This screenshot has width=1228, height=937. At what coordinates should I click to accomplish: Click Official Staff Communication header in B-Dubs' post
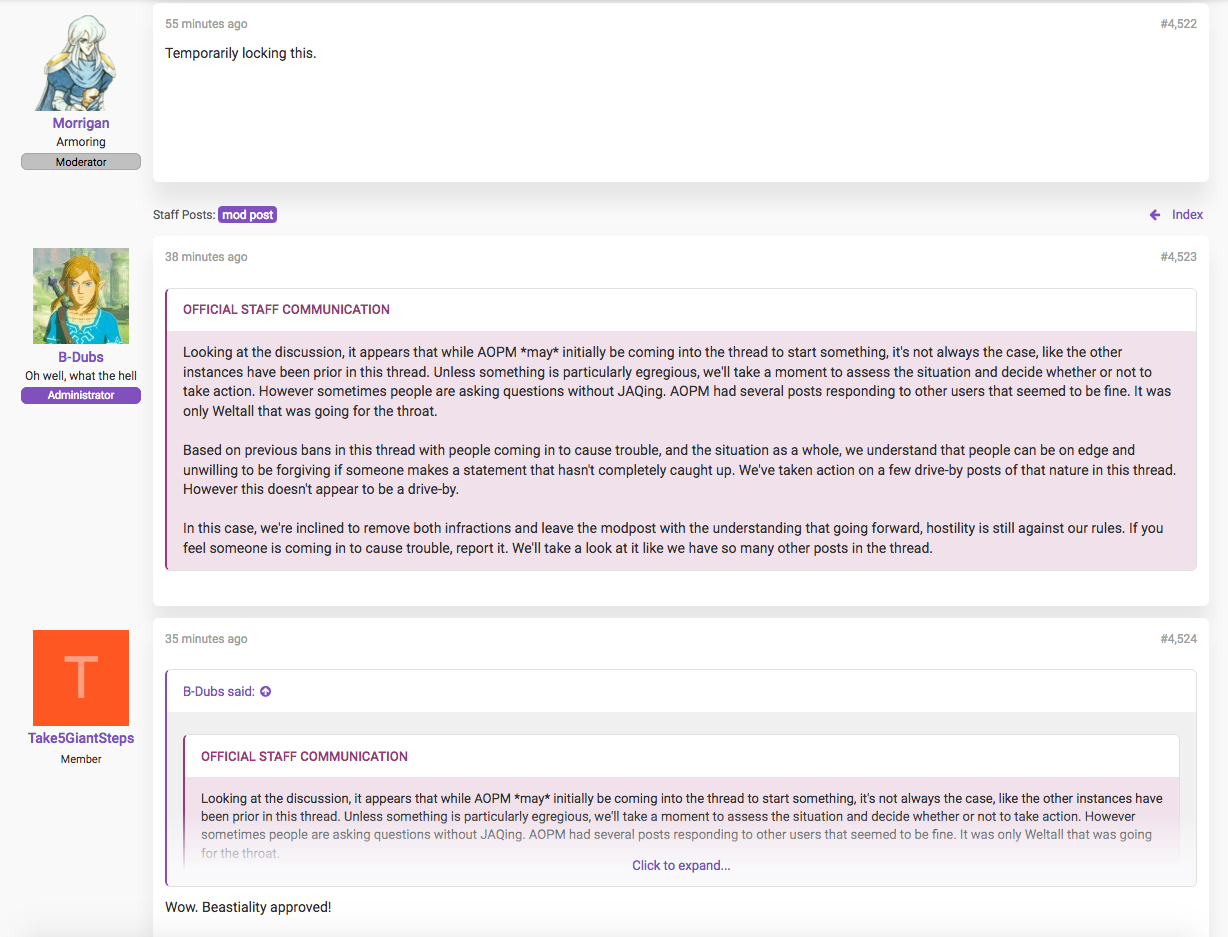click(286, 310)
